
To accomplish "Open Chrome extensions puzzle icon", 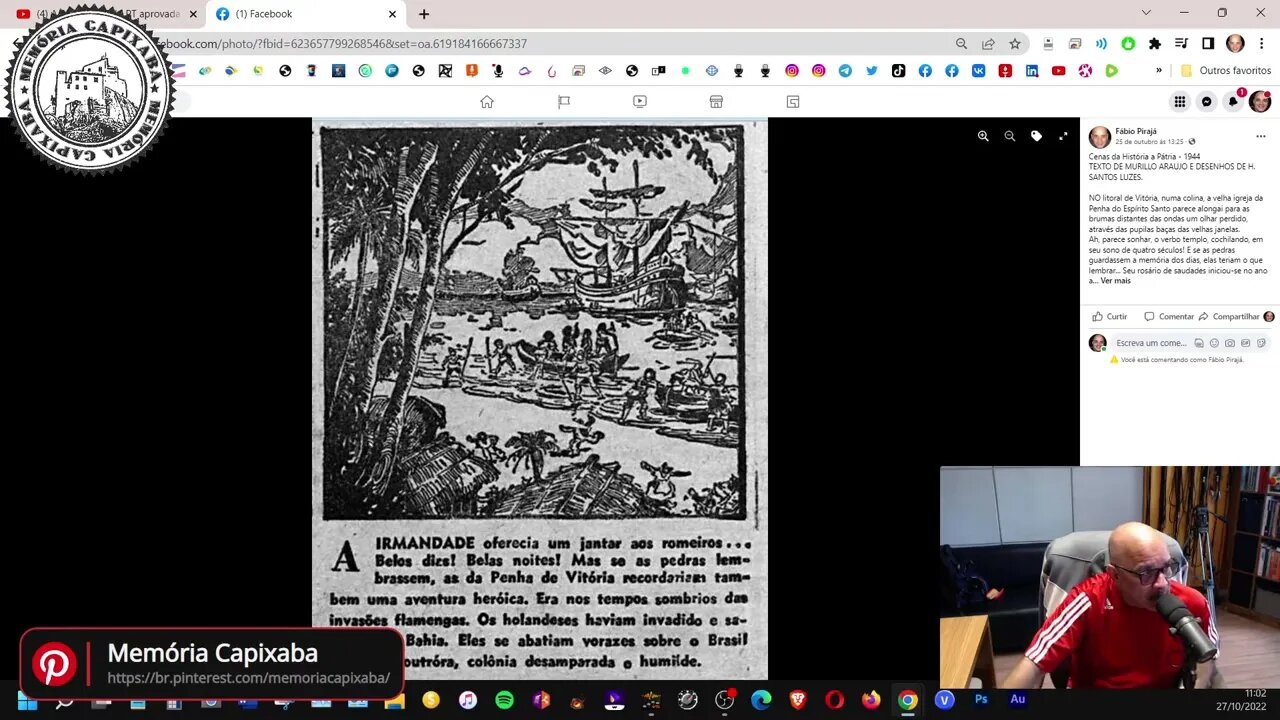I will pyautogui.click(x=1155, y=44).
